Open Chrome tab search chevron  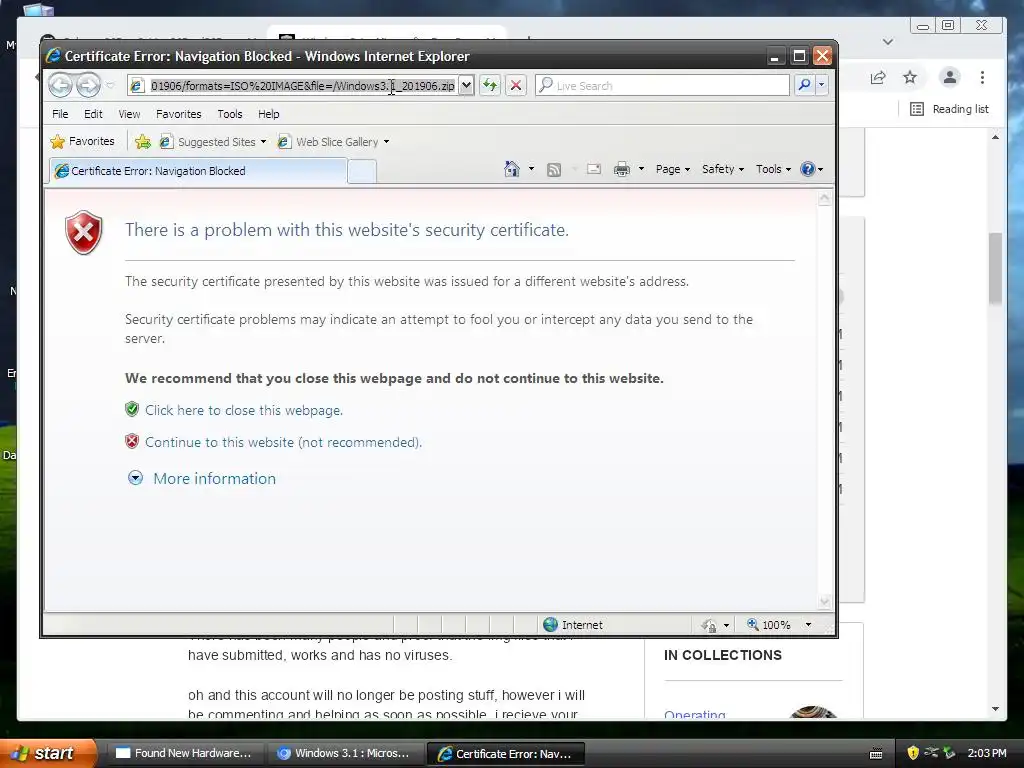coord(888,42)
